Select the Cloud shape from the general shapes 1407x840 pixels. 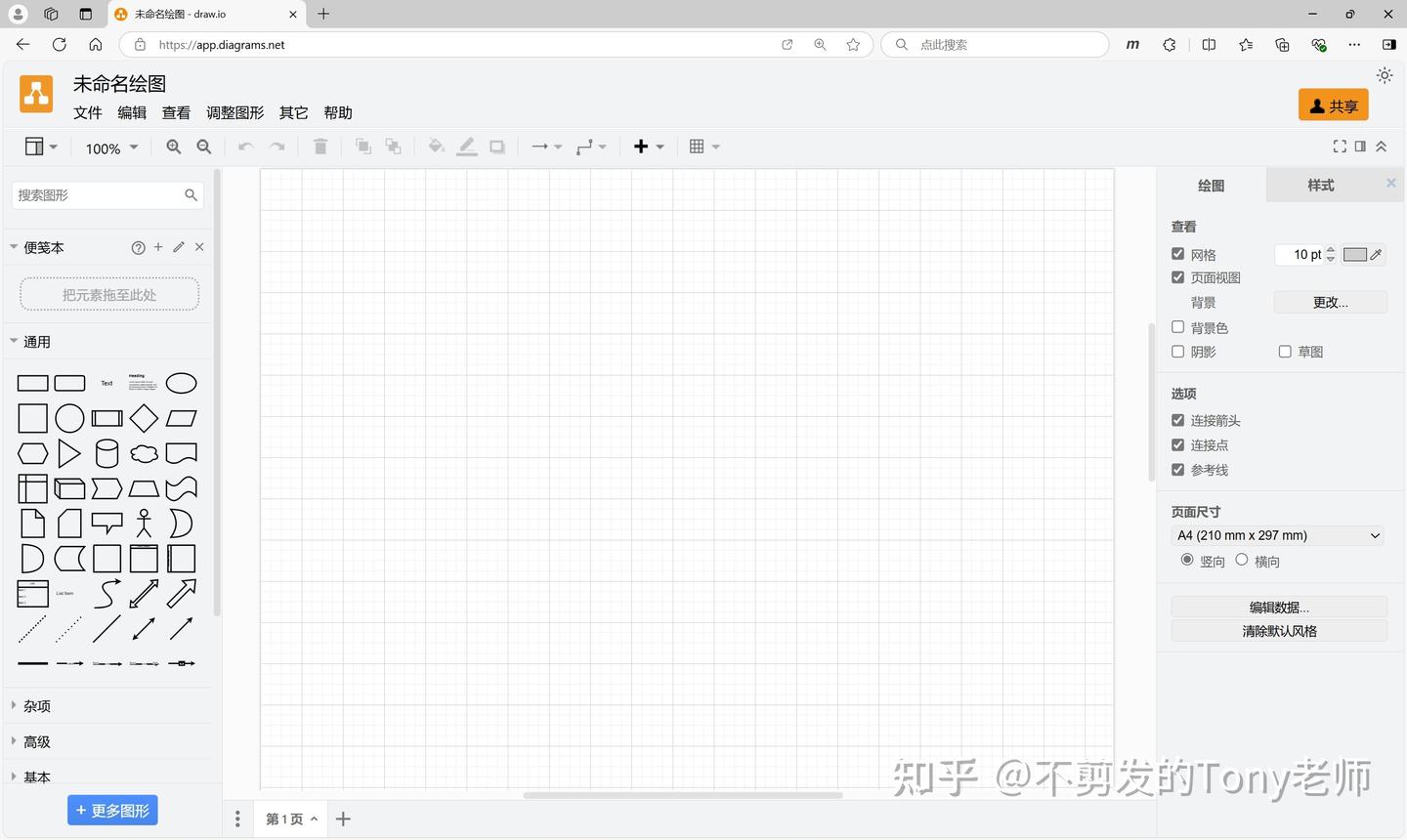pos(143,452)
